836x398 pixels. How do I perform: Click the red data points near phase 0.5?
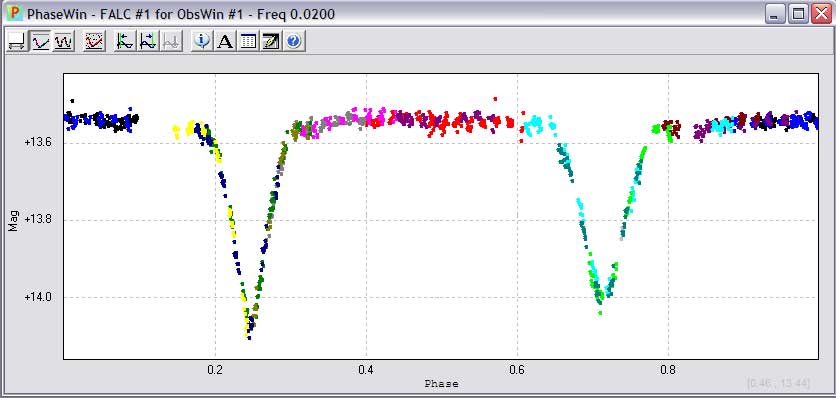coord(443,123)
